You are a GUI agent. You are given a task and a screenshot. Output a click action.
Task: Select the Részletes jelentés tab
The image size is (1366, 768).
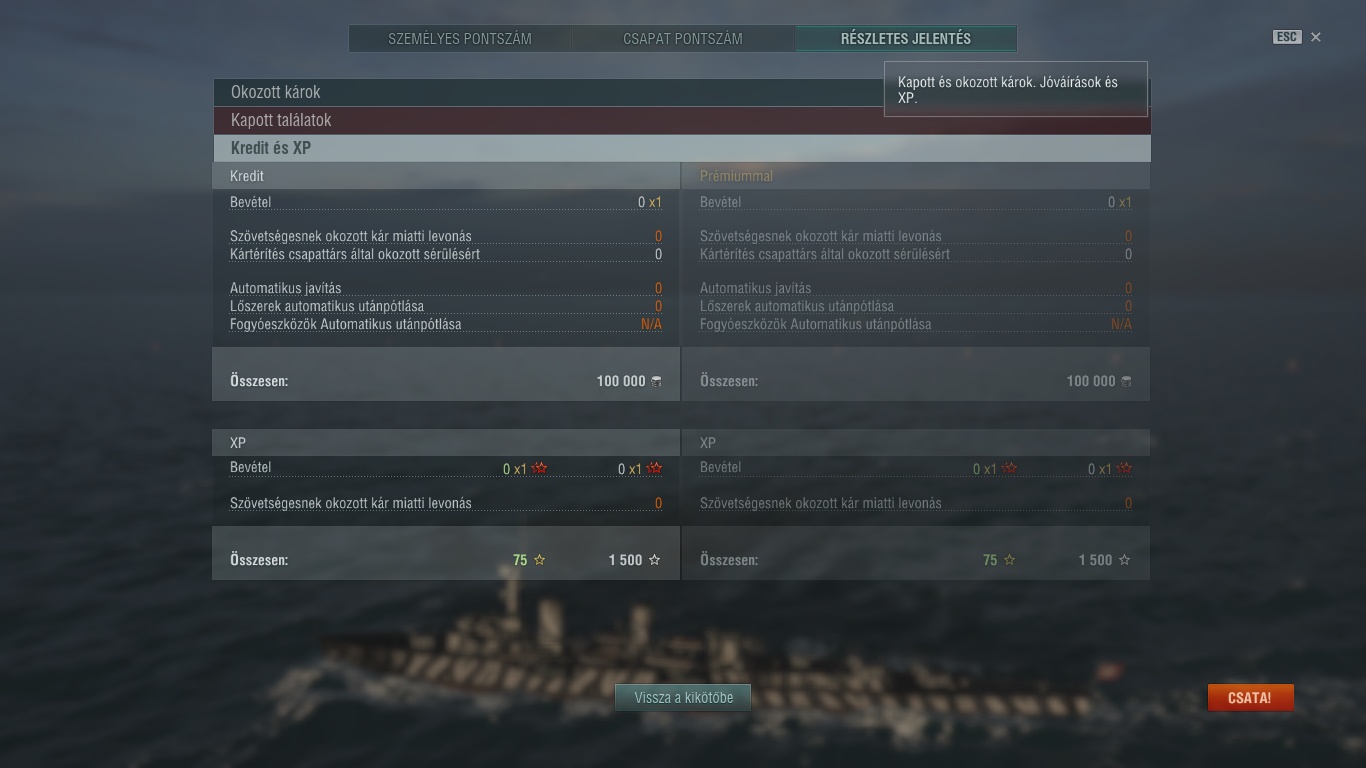(x=906, y=39)
